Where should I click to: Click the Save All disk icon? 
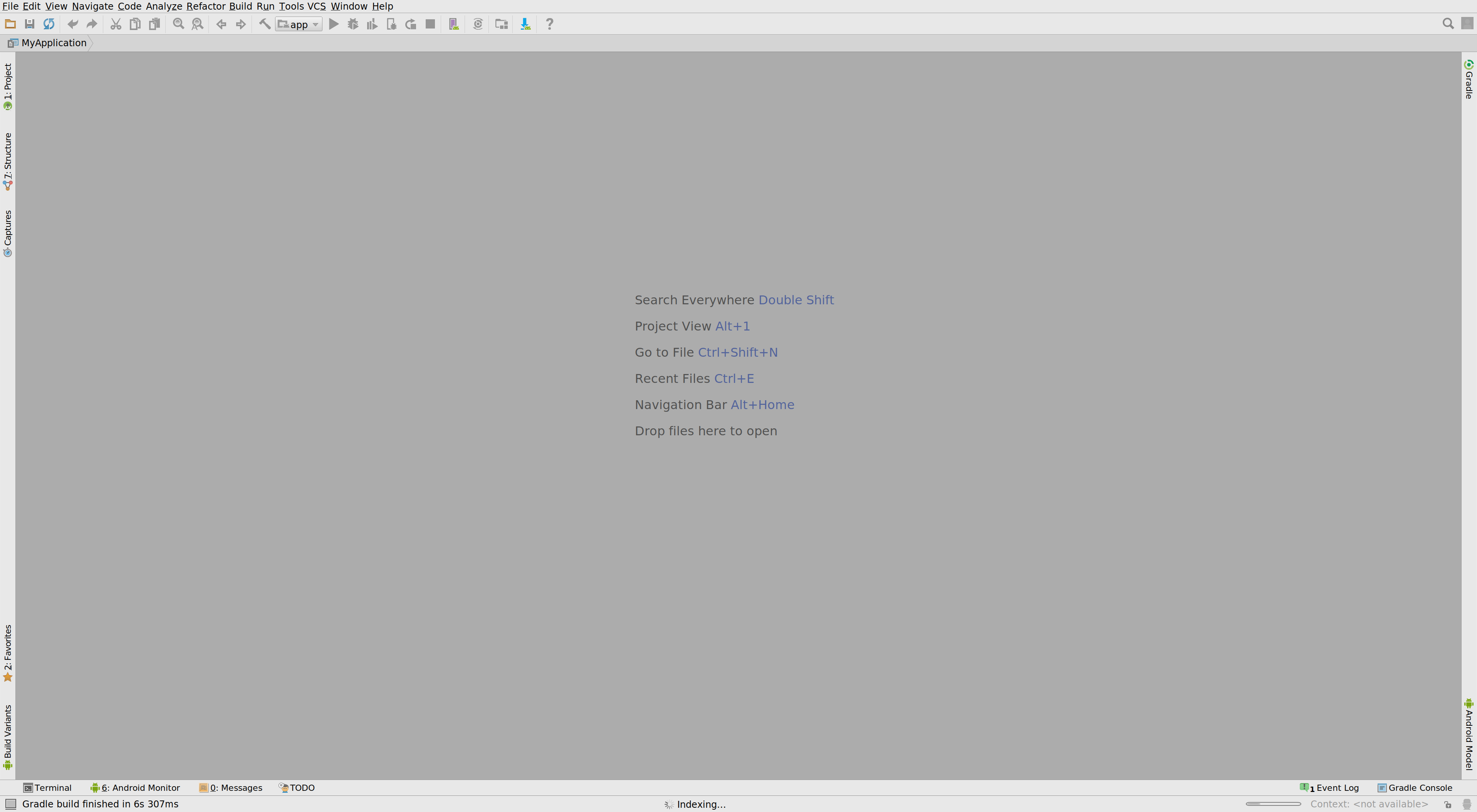(x=29, y=24)
